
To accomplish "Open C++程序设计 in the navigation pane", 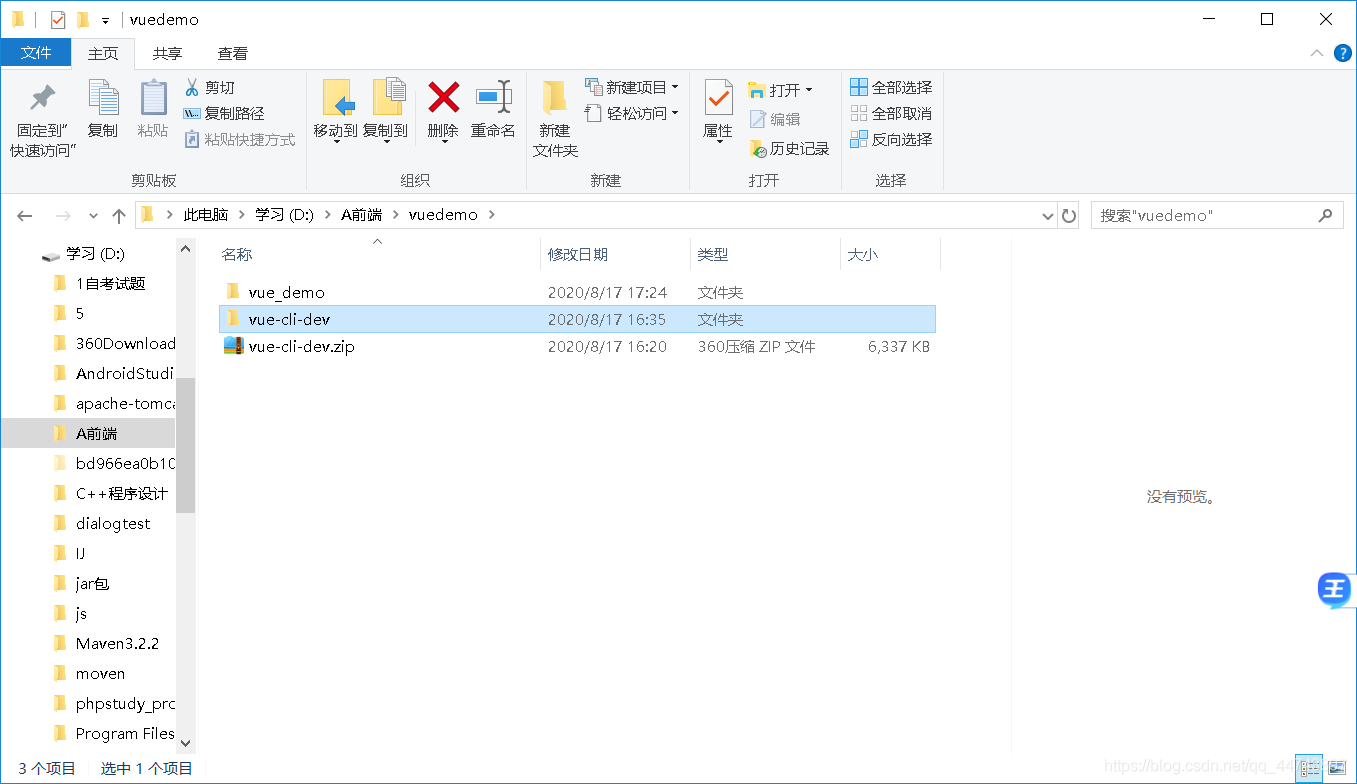I will tap(122, 493).
